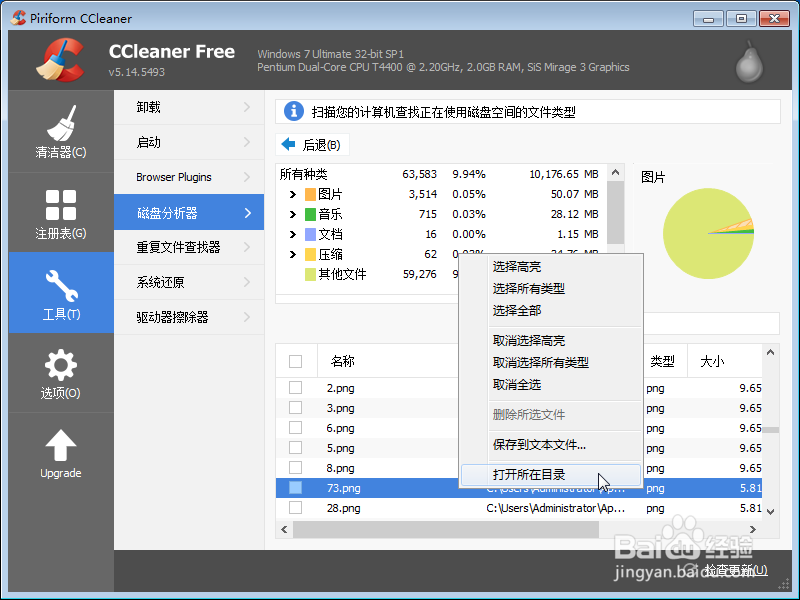800x600 pixels.
Task: Choose 打开所在目录 from the context menu
Action: tap(551, 474)
